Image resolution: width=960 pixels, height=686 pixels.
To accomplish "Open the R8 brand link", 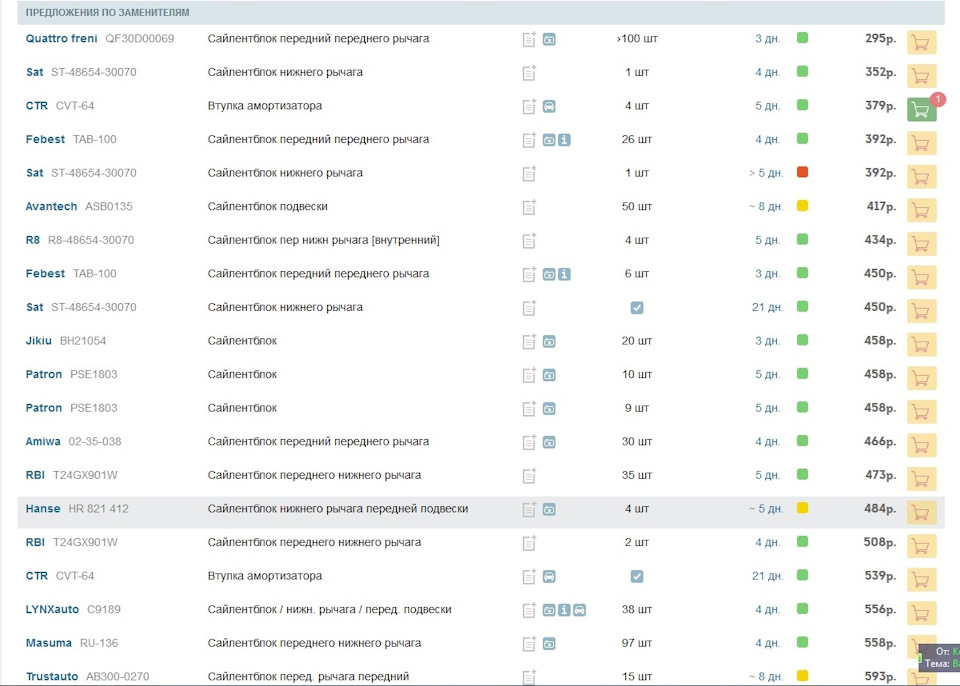I will tap(32, 239).
